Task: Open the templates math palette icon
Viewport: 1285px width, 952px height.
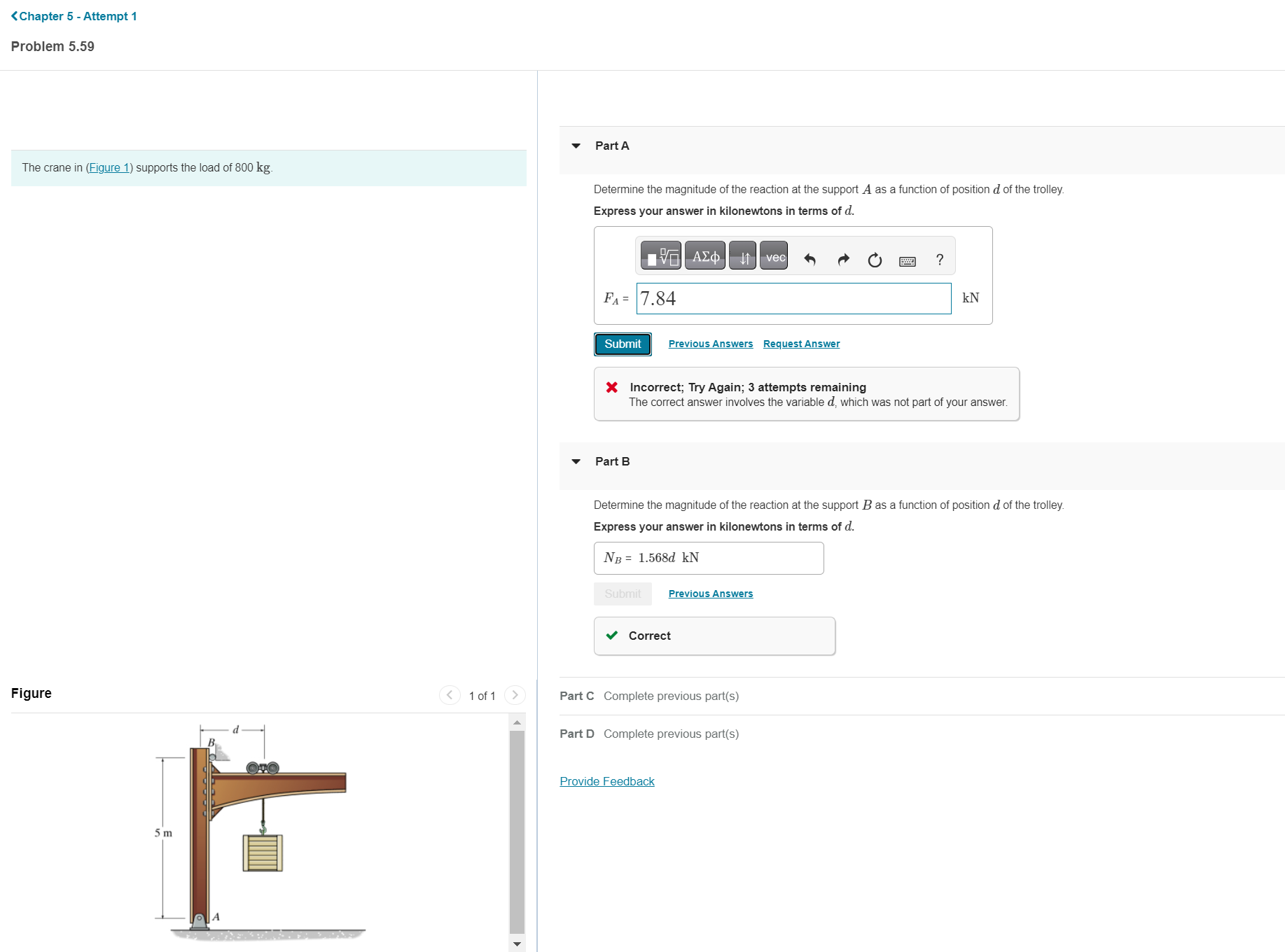Action: [661, 256]
